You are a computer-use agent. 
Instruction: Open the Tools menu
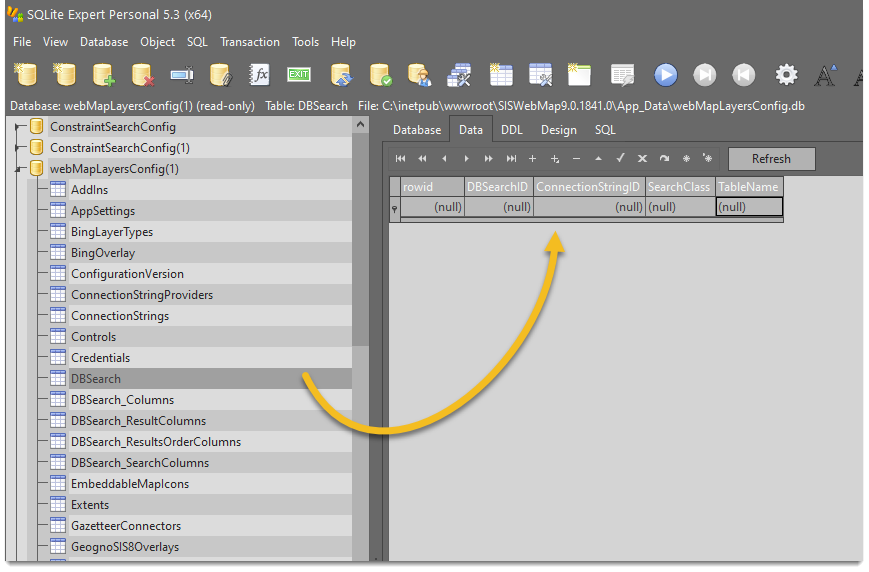pos(305,42)
